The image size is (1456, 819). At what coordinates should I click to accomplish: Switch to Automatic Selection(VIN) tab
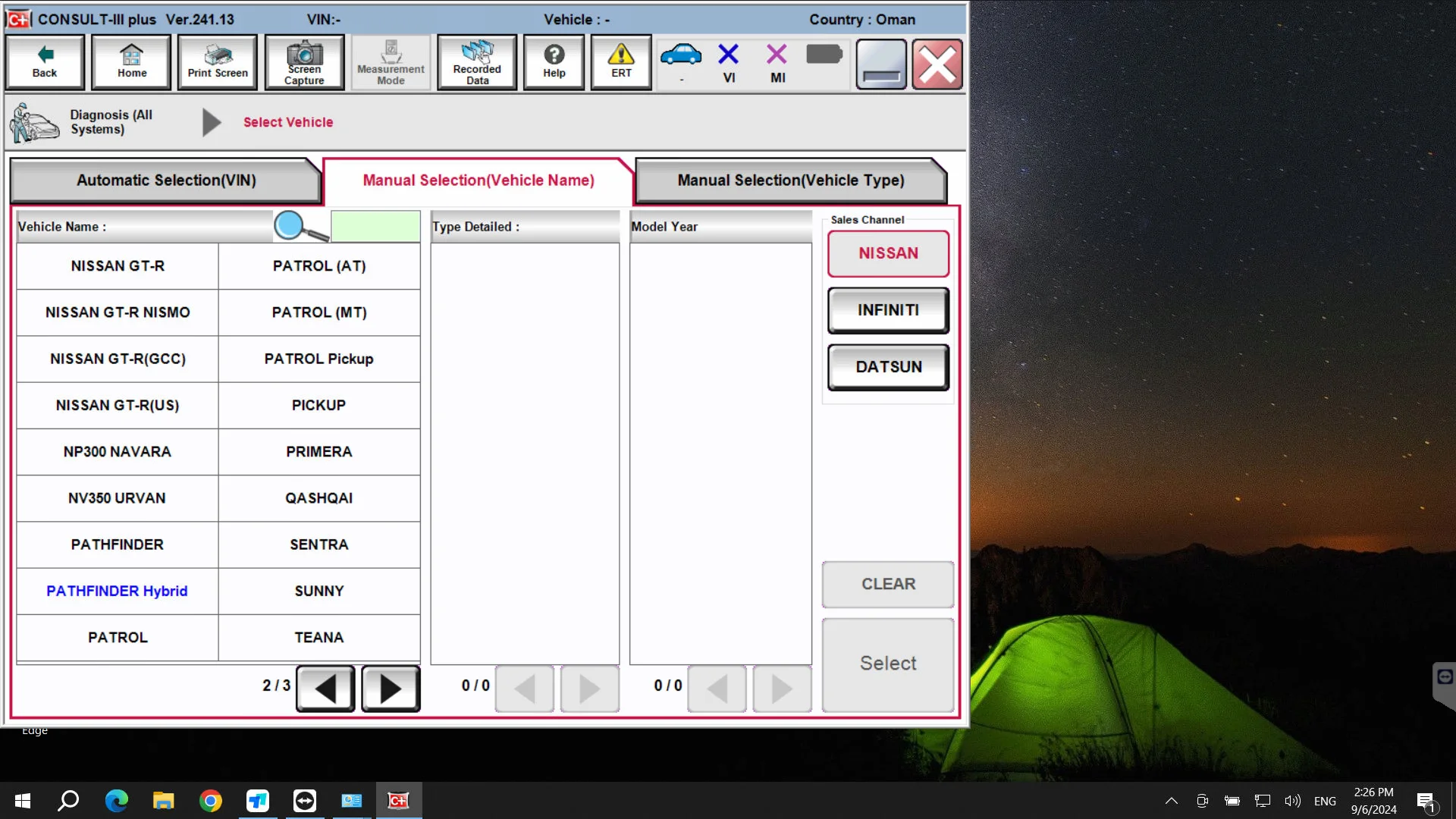[x=166, y=180]
